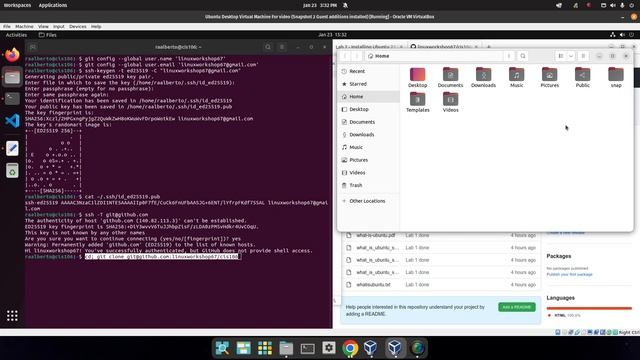Click Publish your first package link

(569, 274)
